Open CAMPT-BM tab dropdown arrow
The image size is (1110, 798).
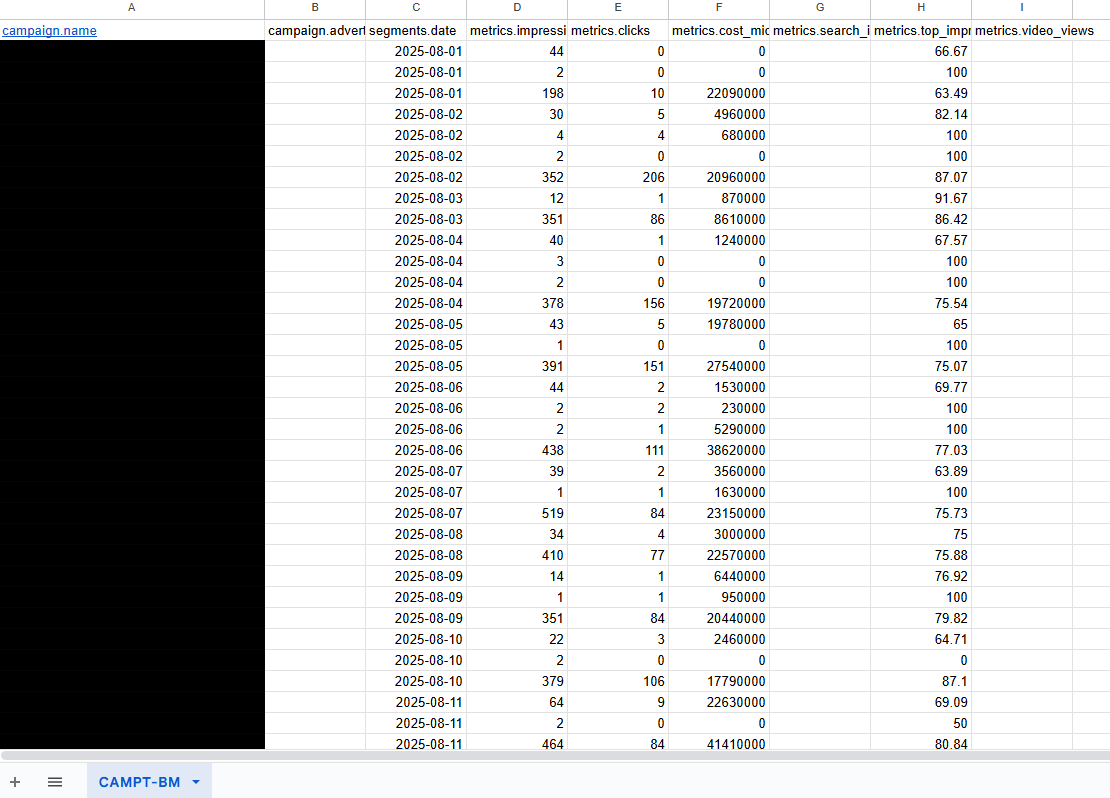pyautogui.click(x=196, y=782)
